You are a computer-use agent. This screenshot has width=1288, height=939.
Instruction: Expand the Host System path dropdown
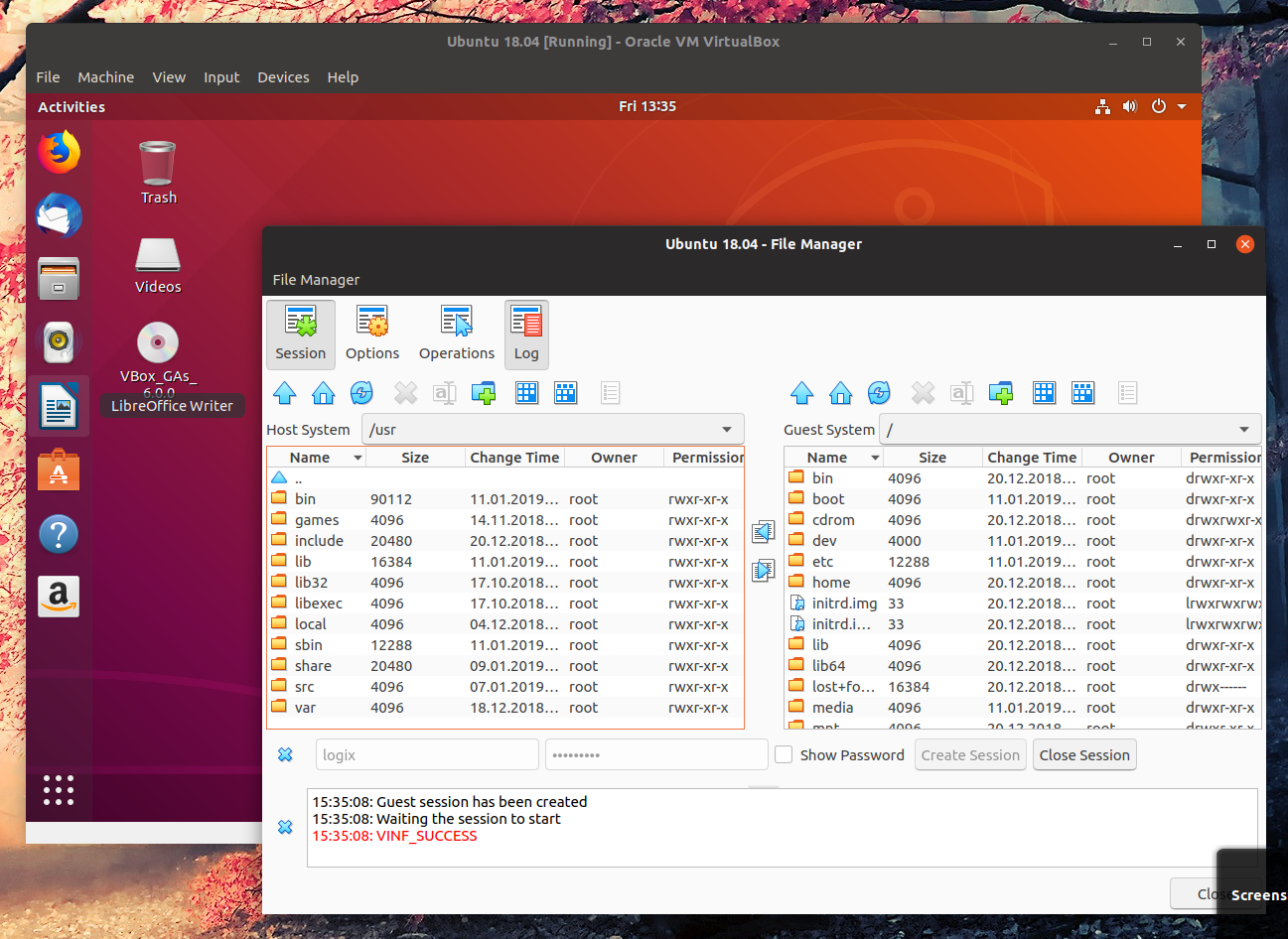pos(727,430)
